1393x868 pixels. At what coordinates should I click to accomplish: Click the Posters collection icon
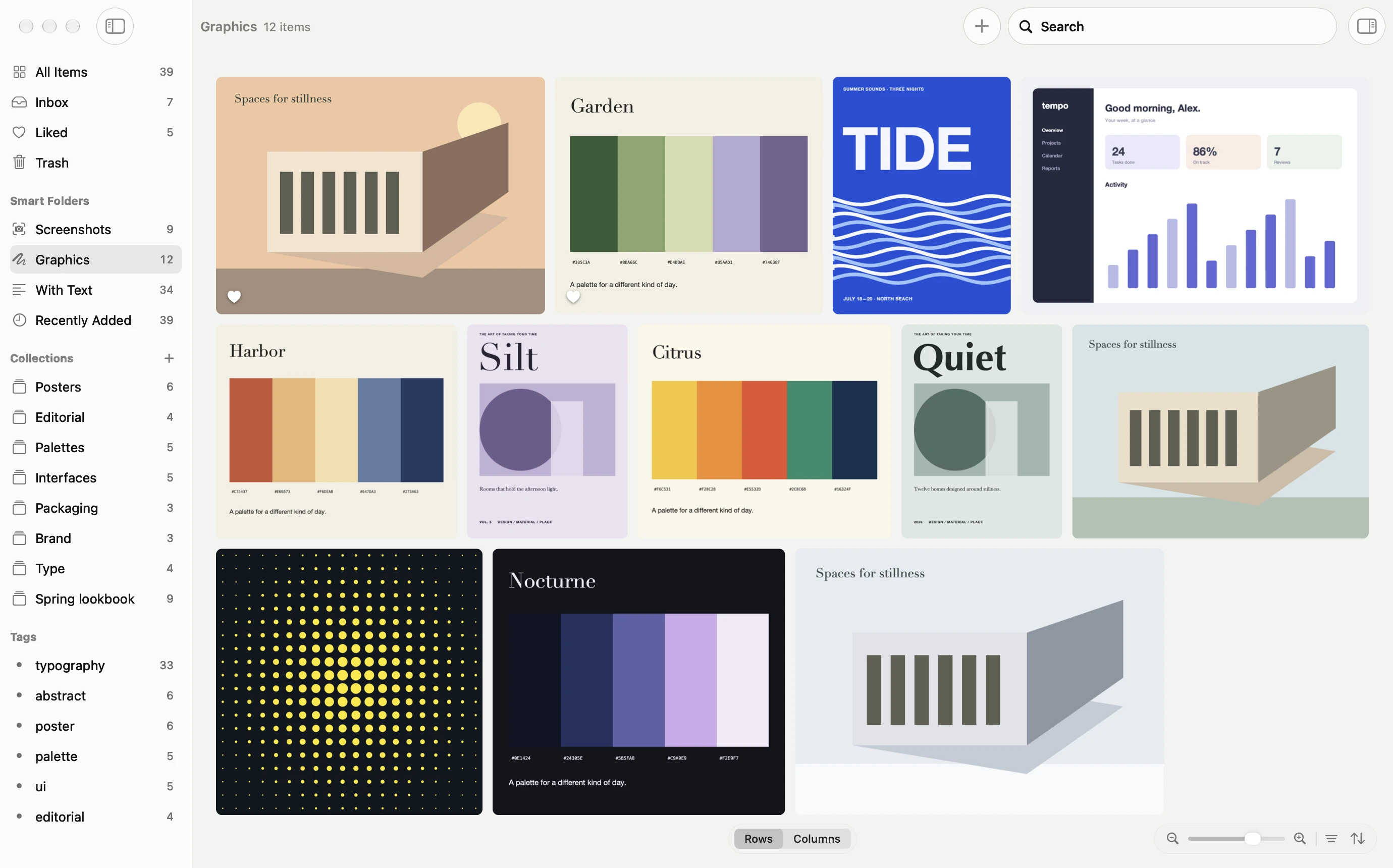20,387
